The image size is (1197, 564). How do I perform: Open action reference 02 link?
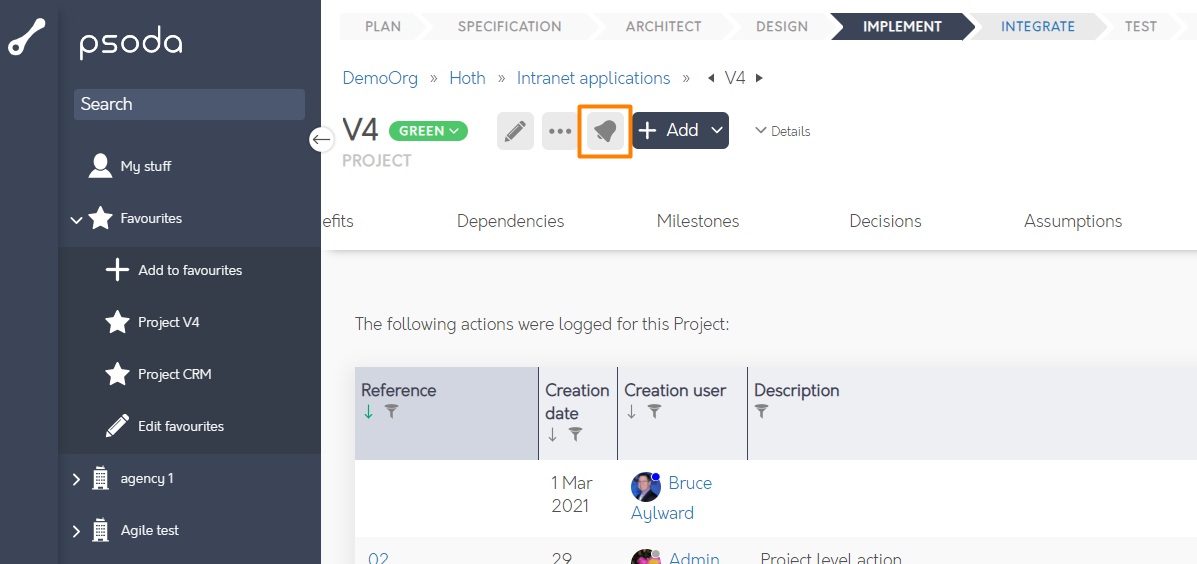[x=379, y=559]
